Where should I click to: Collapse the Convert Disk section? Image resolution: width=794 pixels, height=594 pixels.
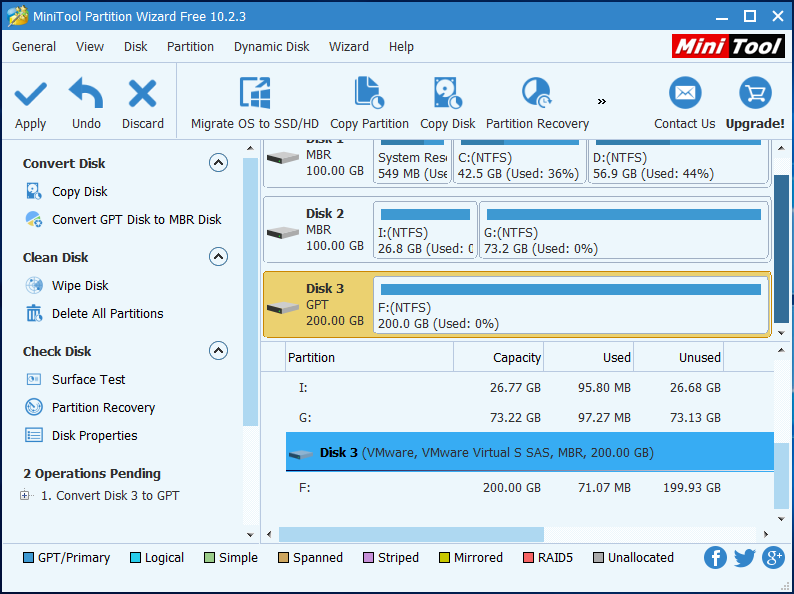coord(218,163)
